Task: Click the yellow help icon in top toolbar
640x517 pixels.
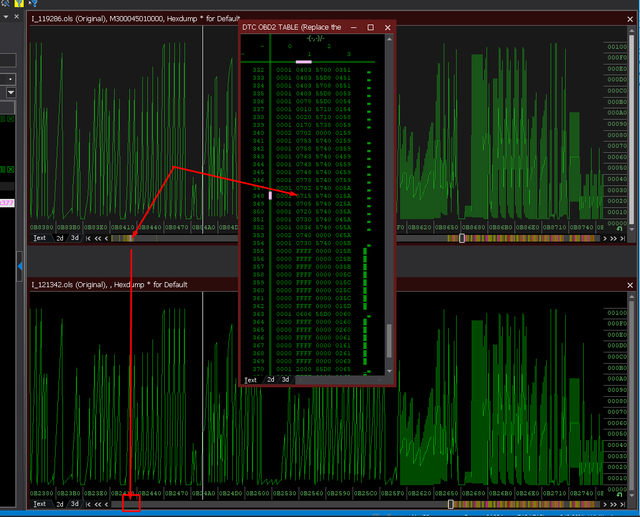Action: click(x=19, y=3)
